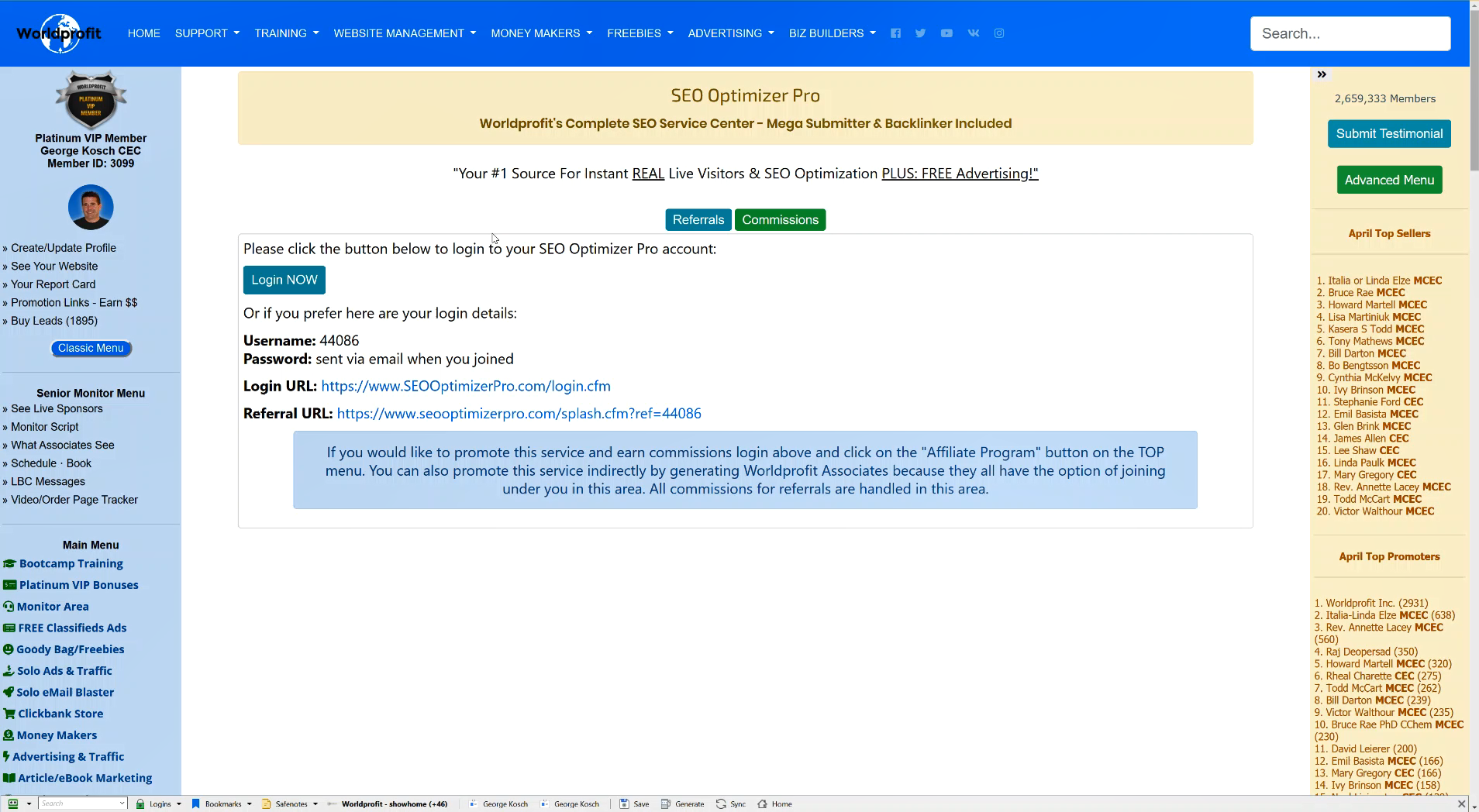The width and height of the screenshot is (1479, 812).
Task: Click the toolbar search field
Action: [82, 803]
